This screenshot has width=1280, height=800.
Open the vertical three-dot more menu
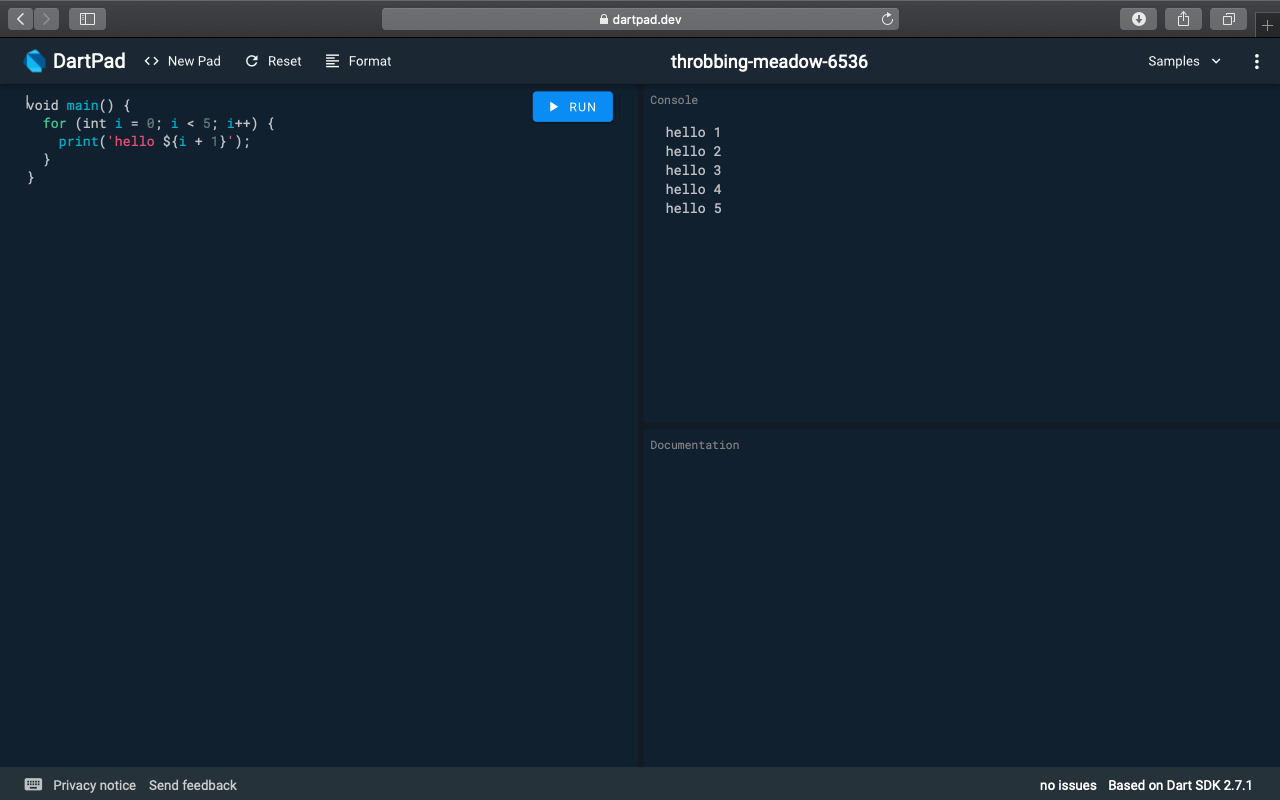pos(1257,61)
